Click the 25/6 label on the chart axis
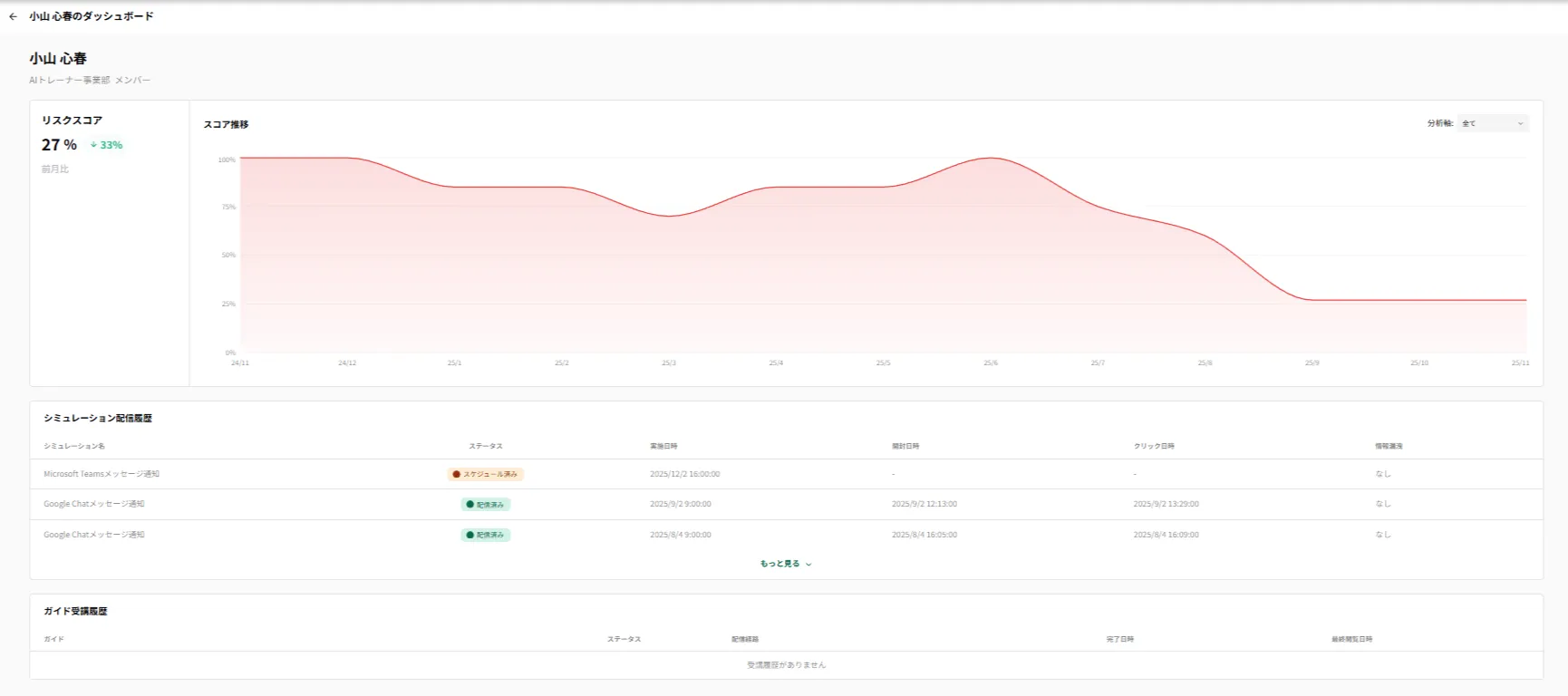Screen dimensions: 1568x696 pyautogui.click(x=990, y=362)
